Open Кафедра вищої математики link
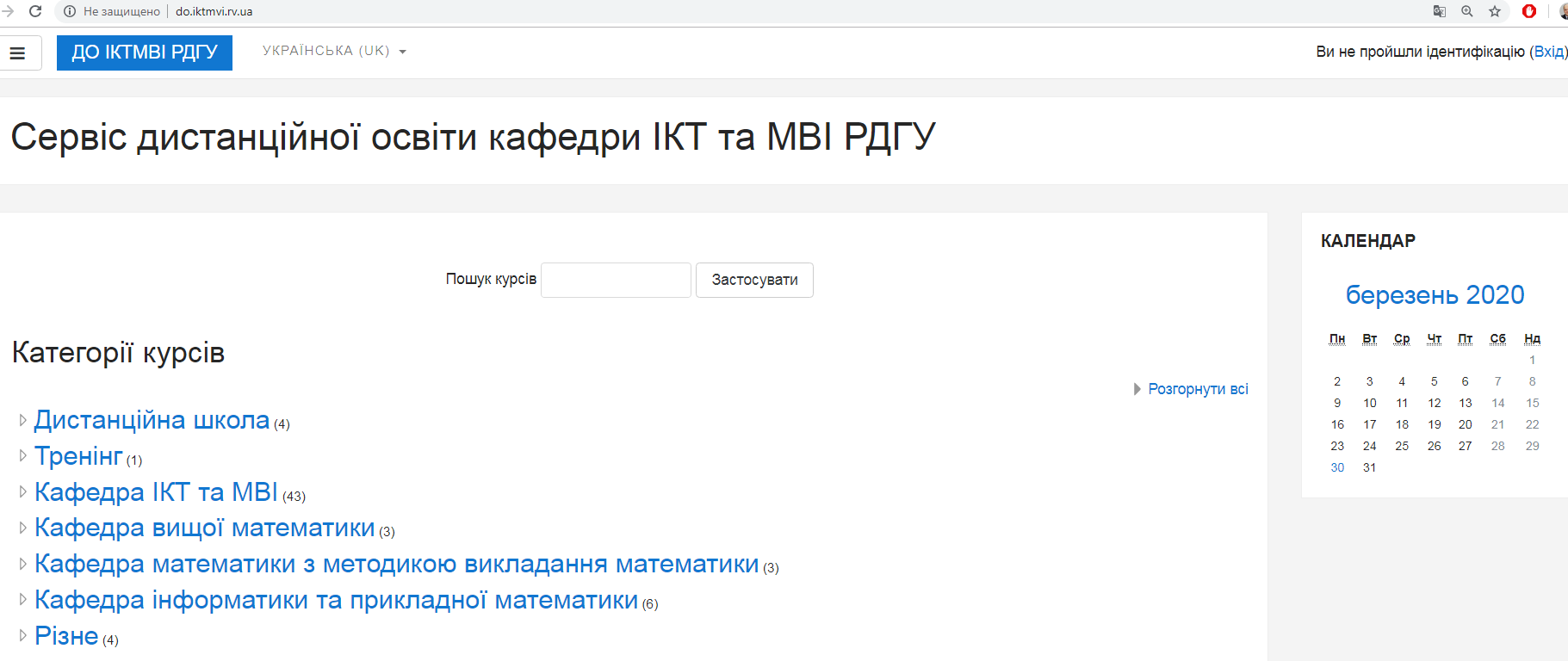Screen dimensions: 1568x661 coord(205,528)
